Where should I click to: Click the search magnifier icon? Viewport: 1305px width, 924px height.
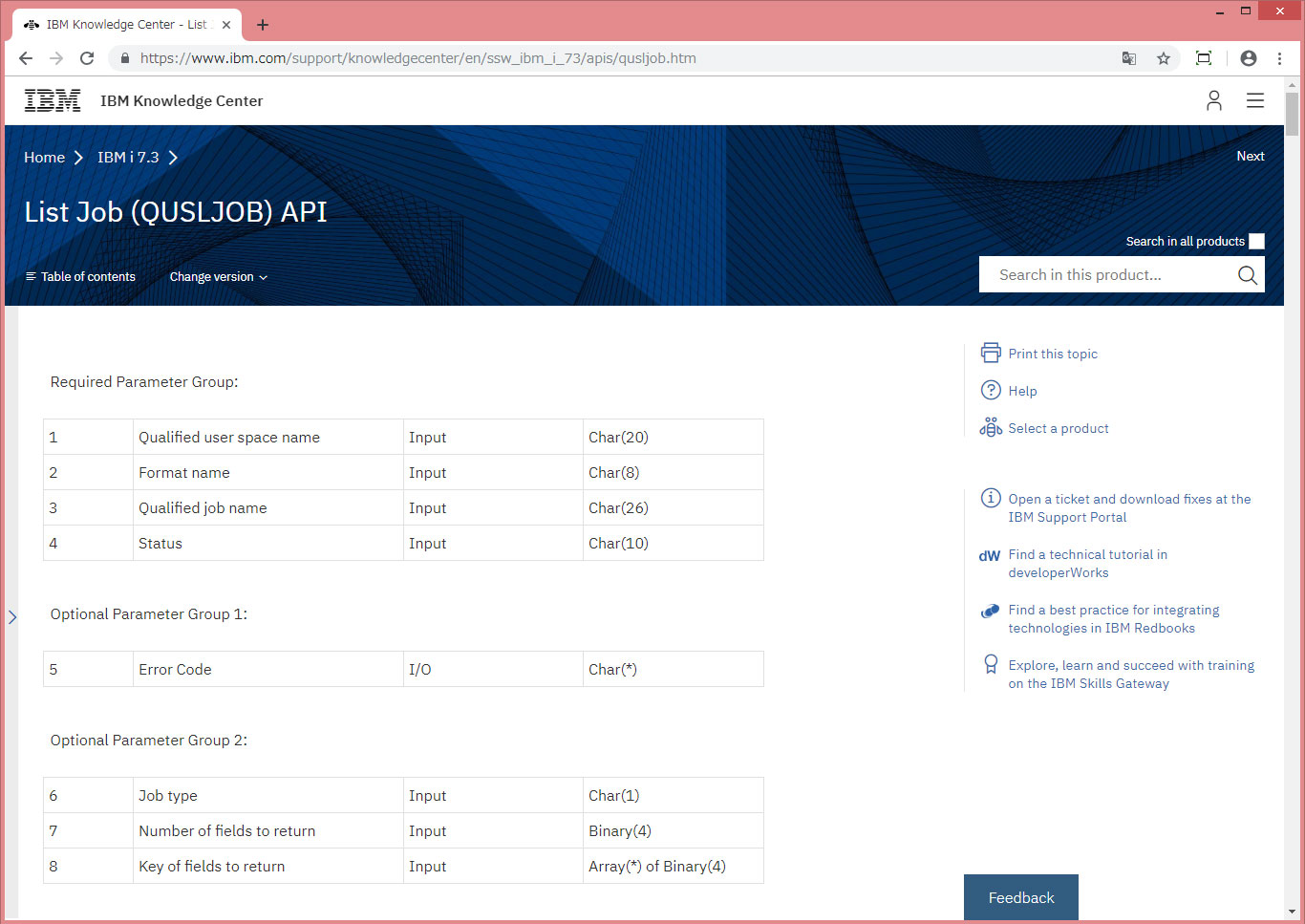coord(1247,275)
